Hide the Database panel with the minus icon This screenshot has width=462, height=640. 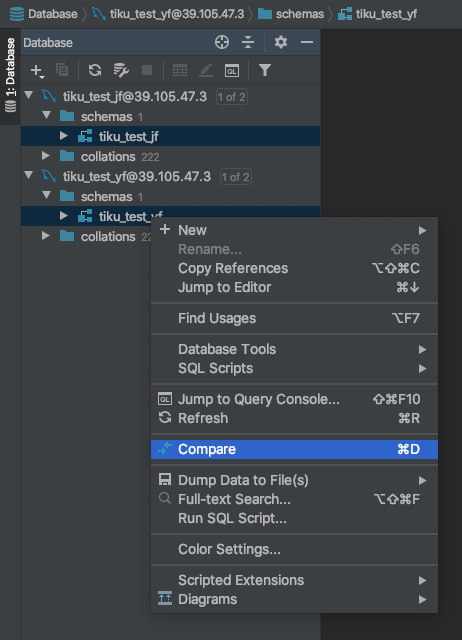coord(307,42)
